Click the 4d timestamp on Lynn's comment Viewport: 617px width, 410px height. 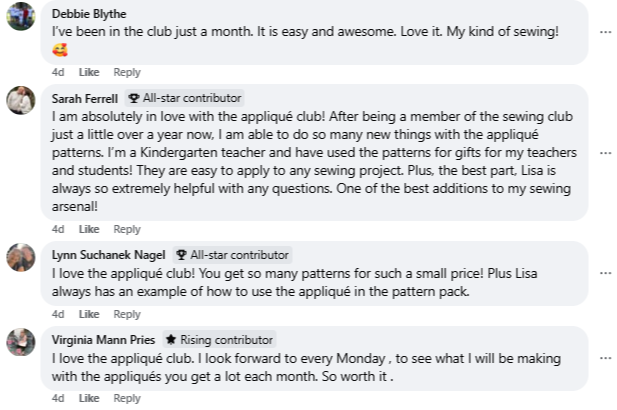58,313
